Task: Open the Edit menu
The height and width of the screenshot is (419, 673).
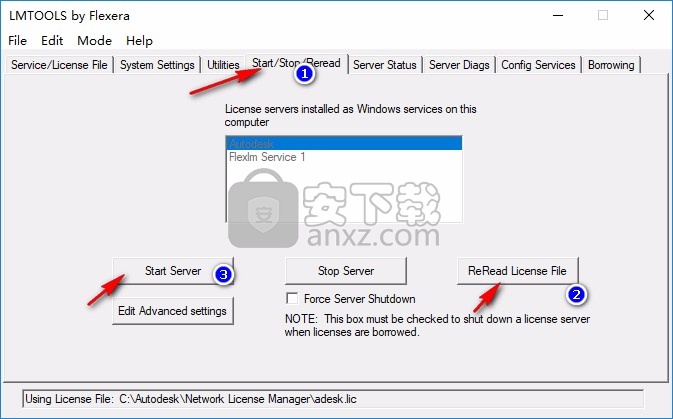Action: tap(52, 41)
